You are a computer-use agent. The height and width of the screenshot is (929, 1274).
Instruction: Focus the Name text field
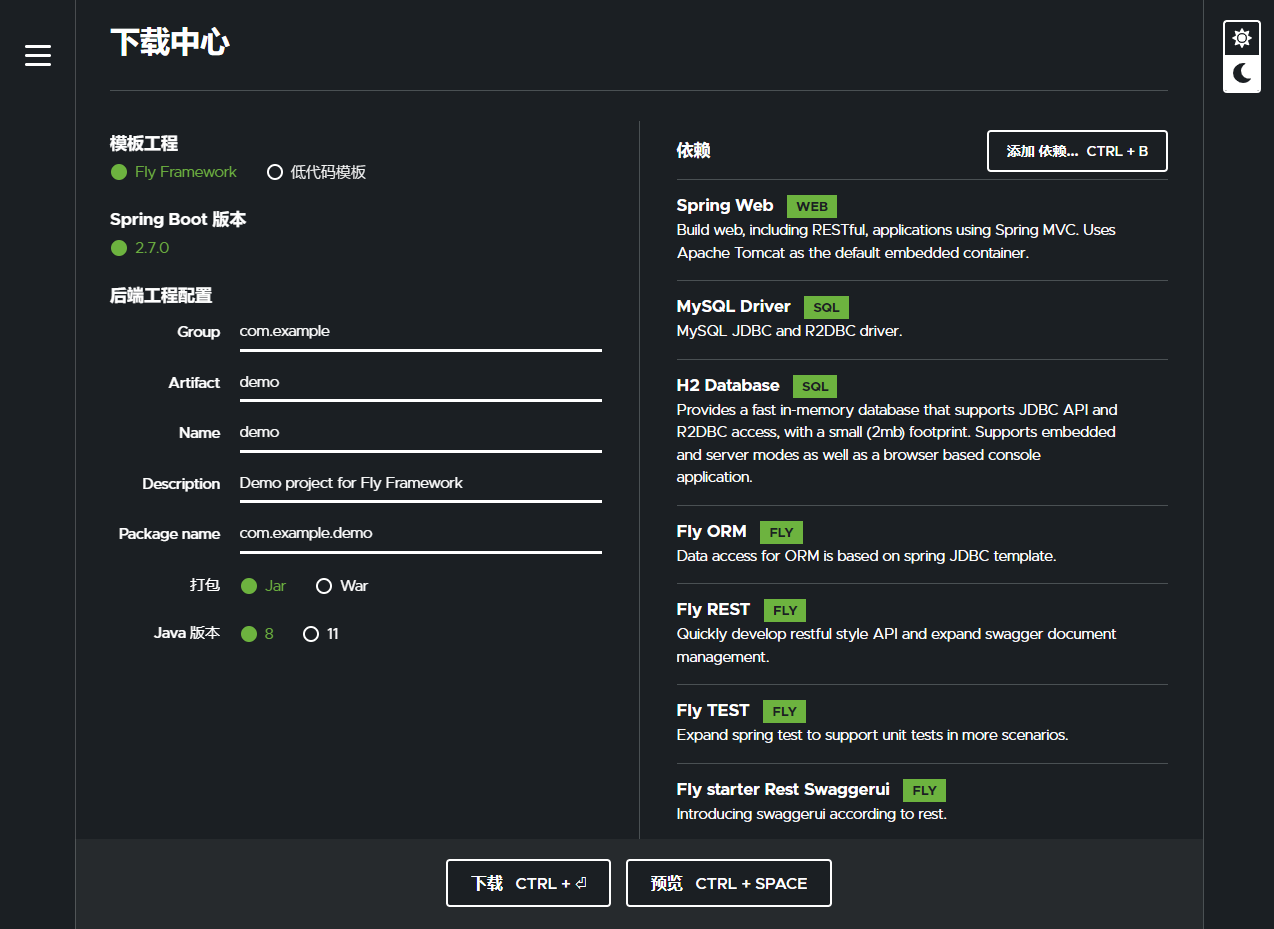tap(420, 432)
